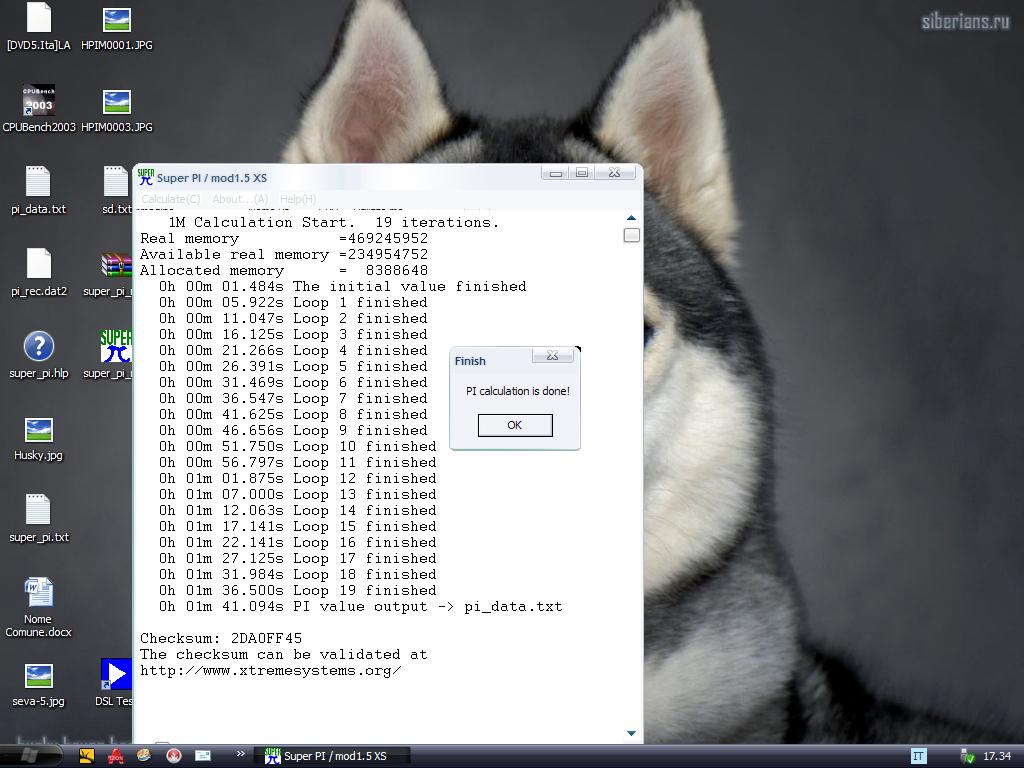Launch the red round quick launch icon

174,756
